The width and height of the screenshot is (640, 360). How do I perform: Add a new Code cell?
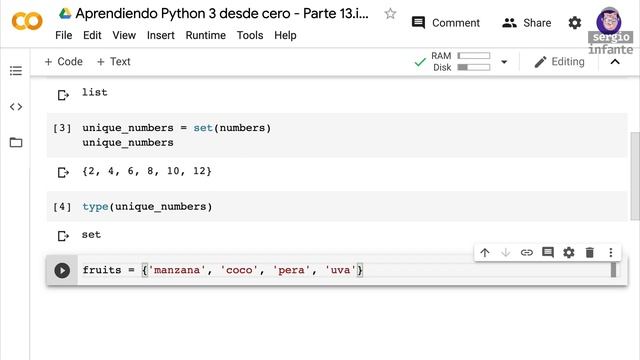point(63,62)
